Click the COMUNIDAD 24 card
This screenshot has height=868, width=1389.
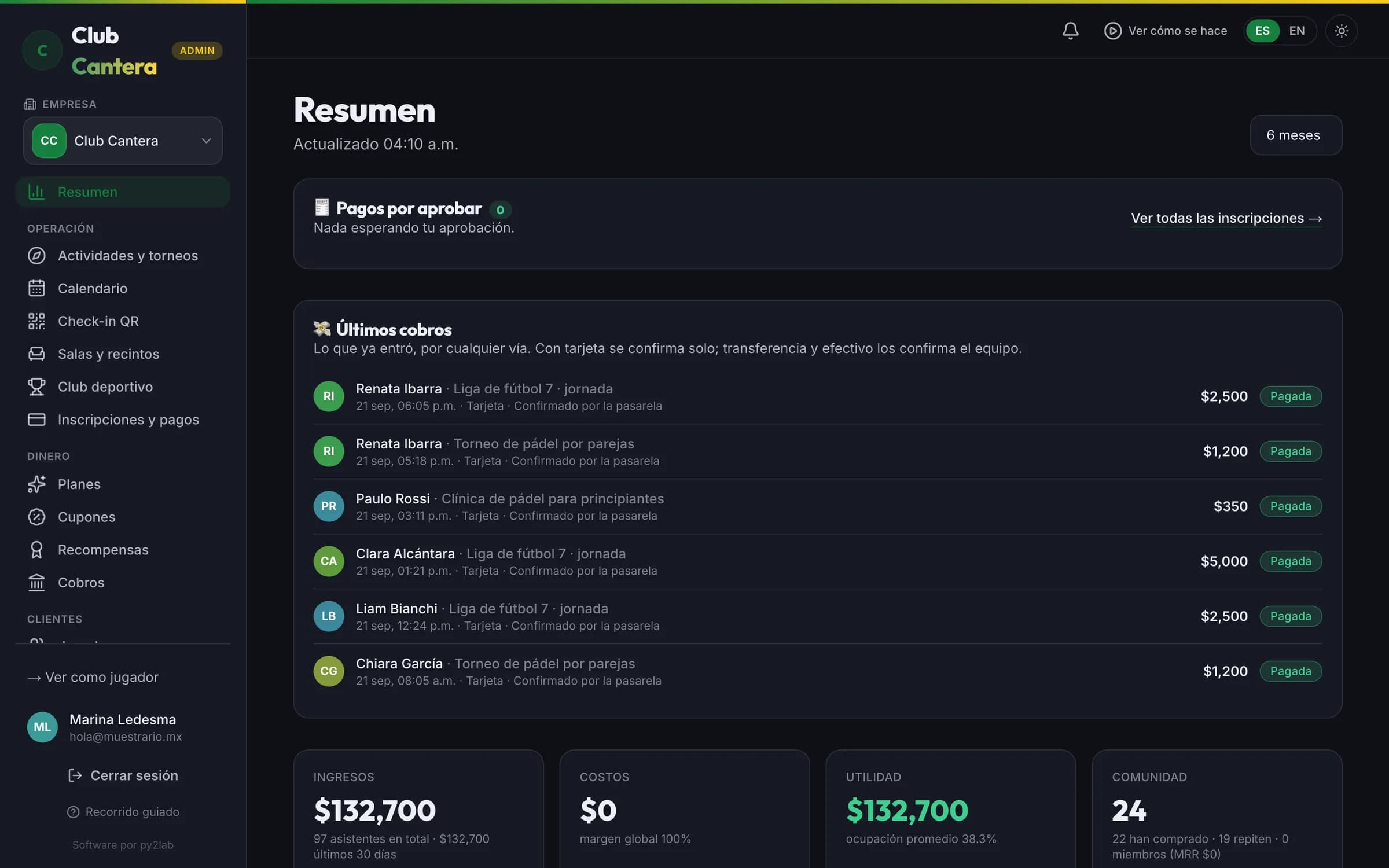coord(1217,809)
